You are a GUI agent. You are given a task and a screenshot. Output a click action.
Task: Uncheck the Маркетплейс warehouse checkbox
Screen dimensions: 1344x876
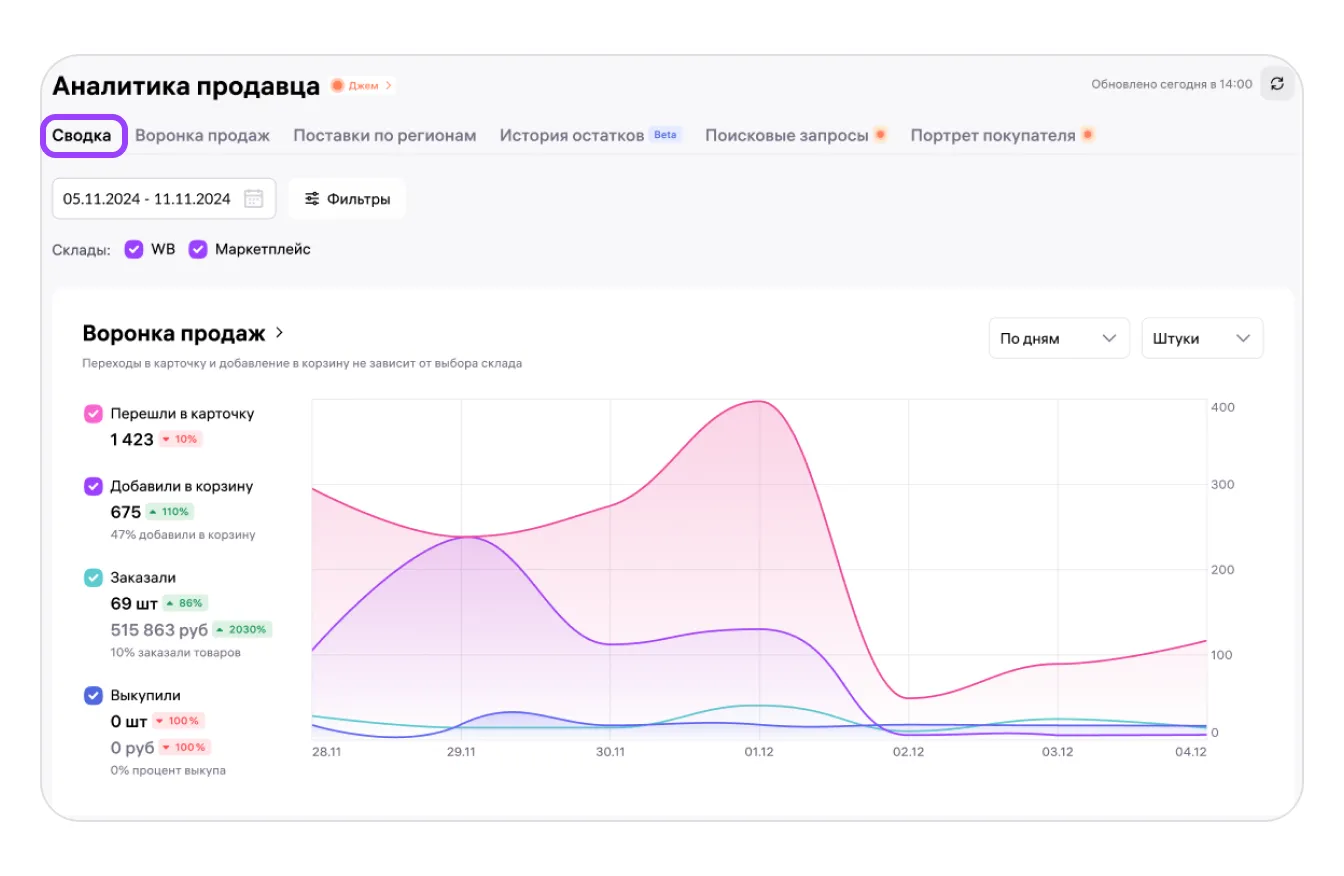click(x=198, y=249)
